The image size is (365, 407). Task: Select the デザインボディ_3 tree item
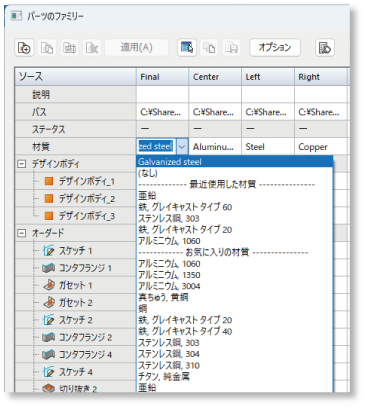pyautogui.click(x=87, y=216)
